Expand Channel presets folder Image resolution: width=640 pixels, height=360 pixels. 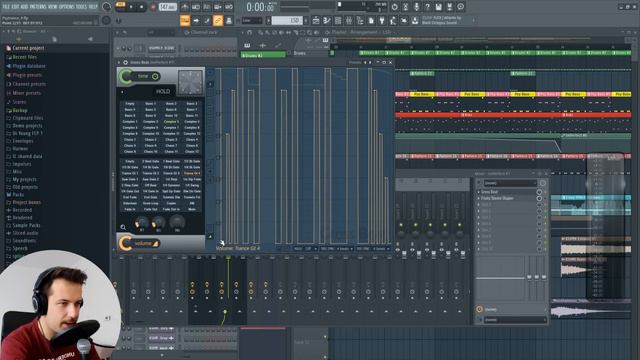click(29, 84)
